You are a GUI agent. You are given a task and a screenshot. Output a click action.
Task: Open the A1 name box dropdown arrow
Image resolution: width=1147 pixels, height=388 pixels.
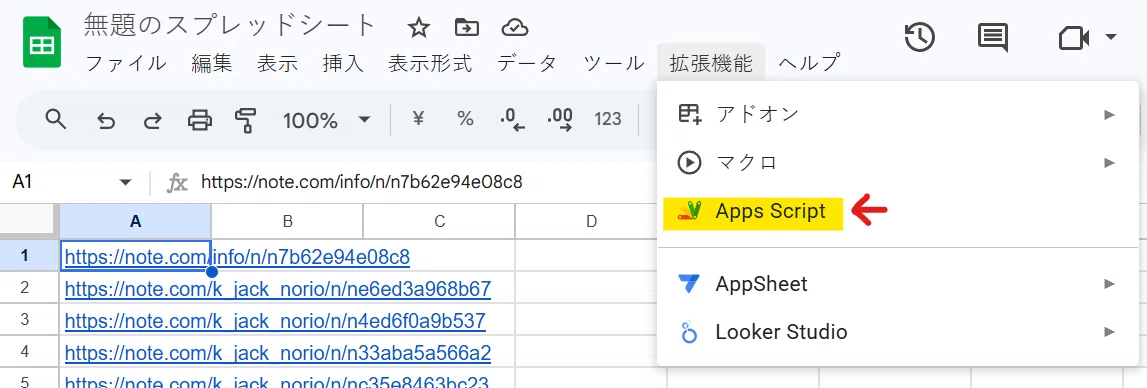[125, 182]
